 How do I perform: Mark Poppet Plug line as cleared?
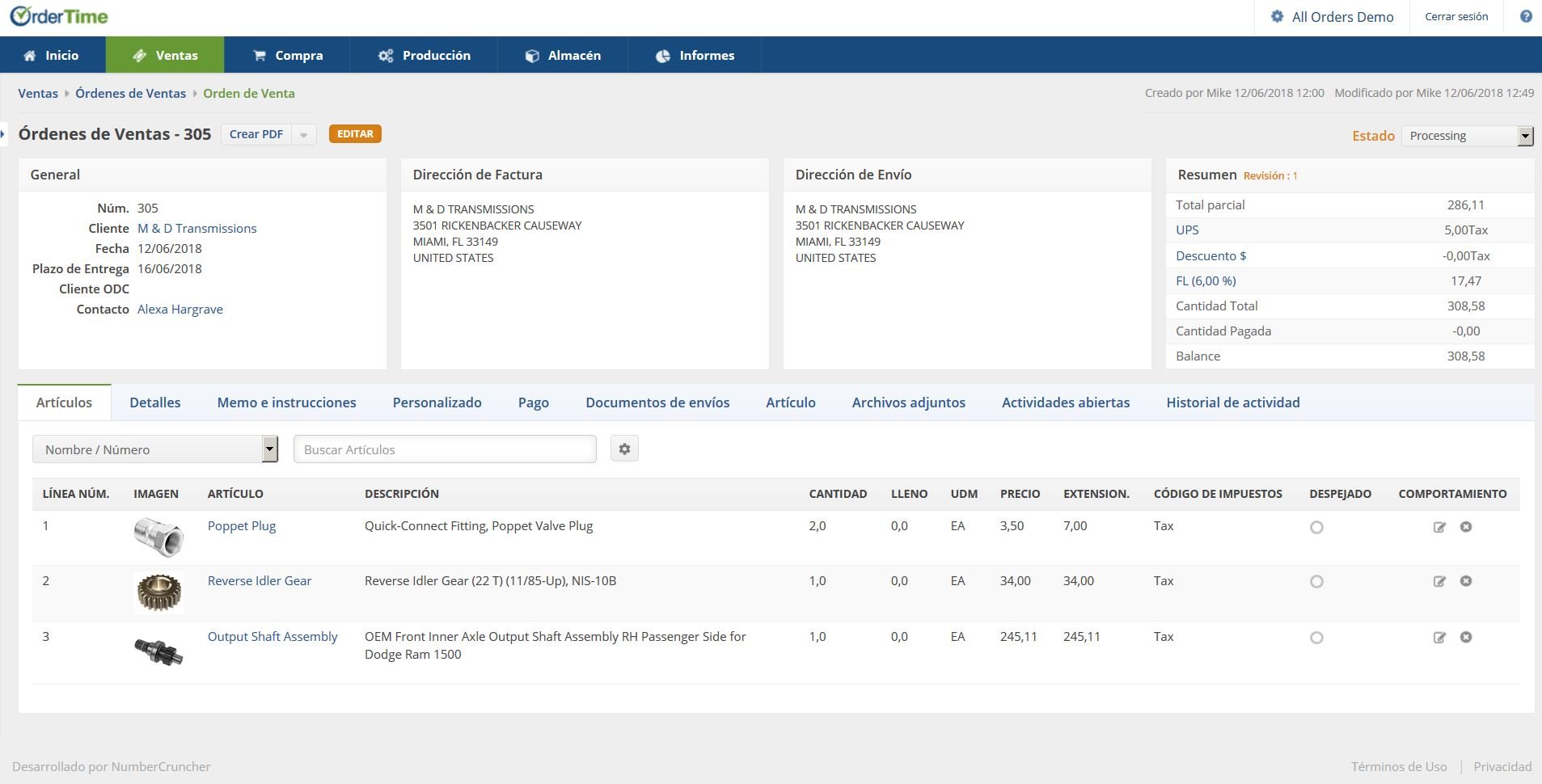[1316, 528]
